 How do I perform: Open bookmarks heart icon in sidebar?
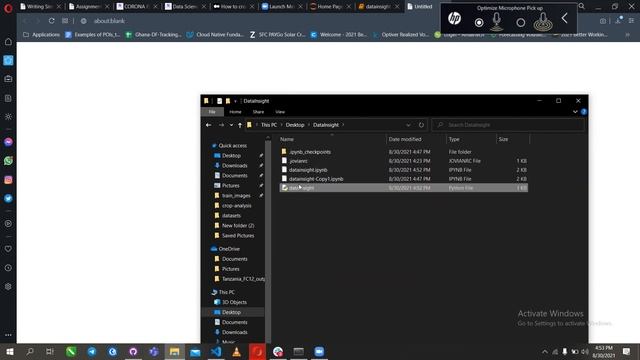pos(8,249)
